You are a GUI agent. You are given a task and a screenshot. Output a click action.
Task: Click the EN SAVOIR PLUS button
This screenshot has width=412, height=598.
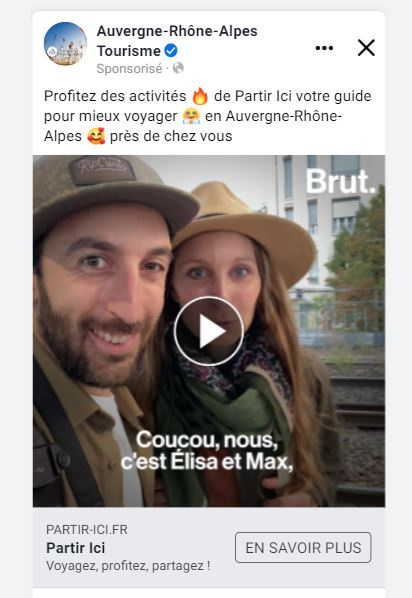pyautogui.click(x=303, y=547)
